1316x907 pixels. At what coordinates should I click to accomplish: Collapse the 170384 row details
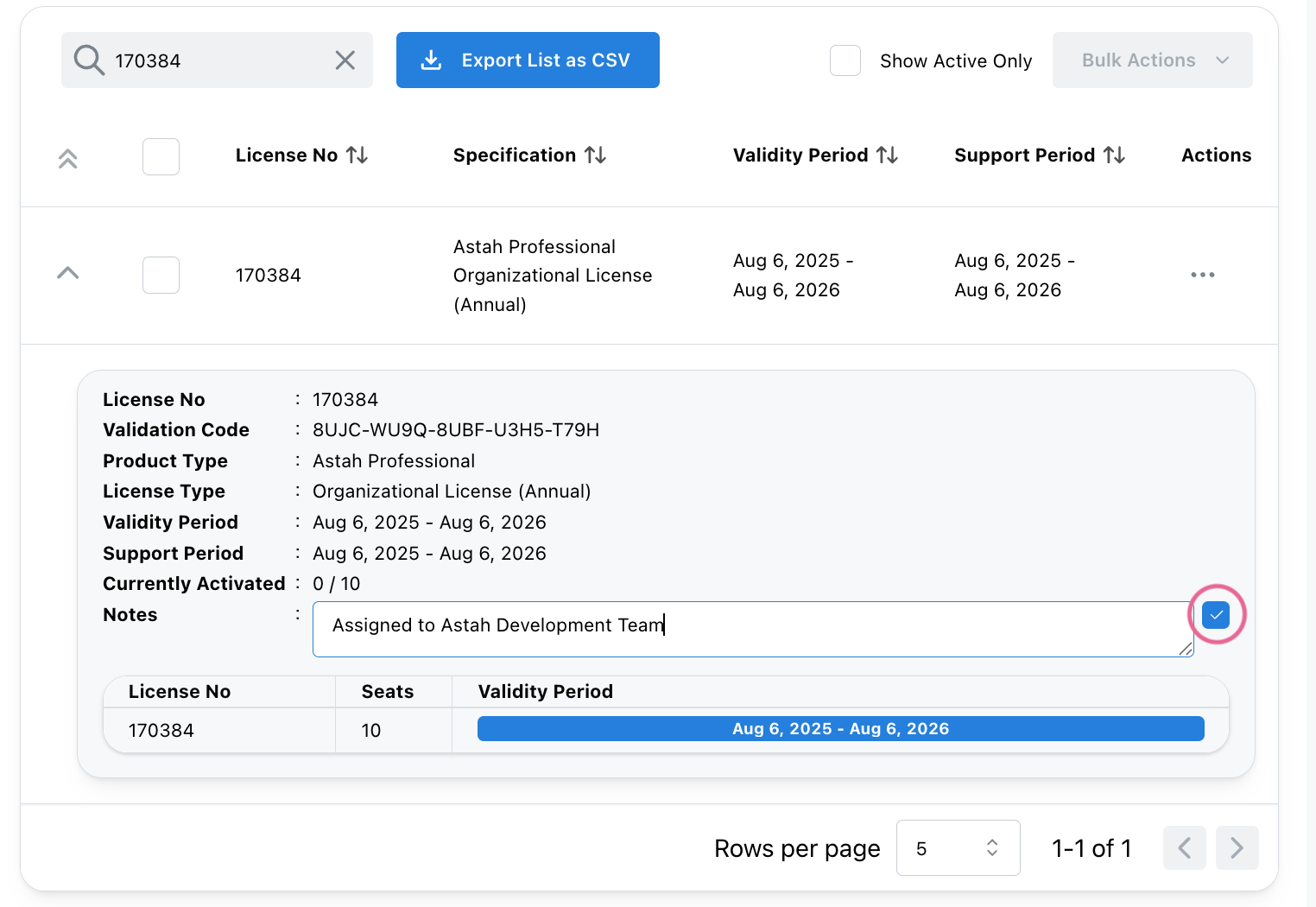[67, 273]
